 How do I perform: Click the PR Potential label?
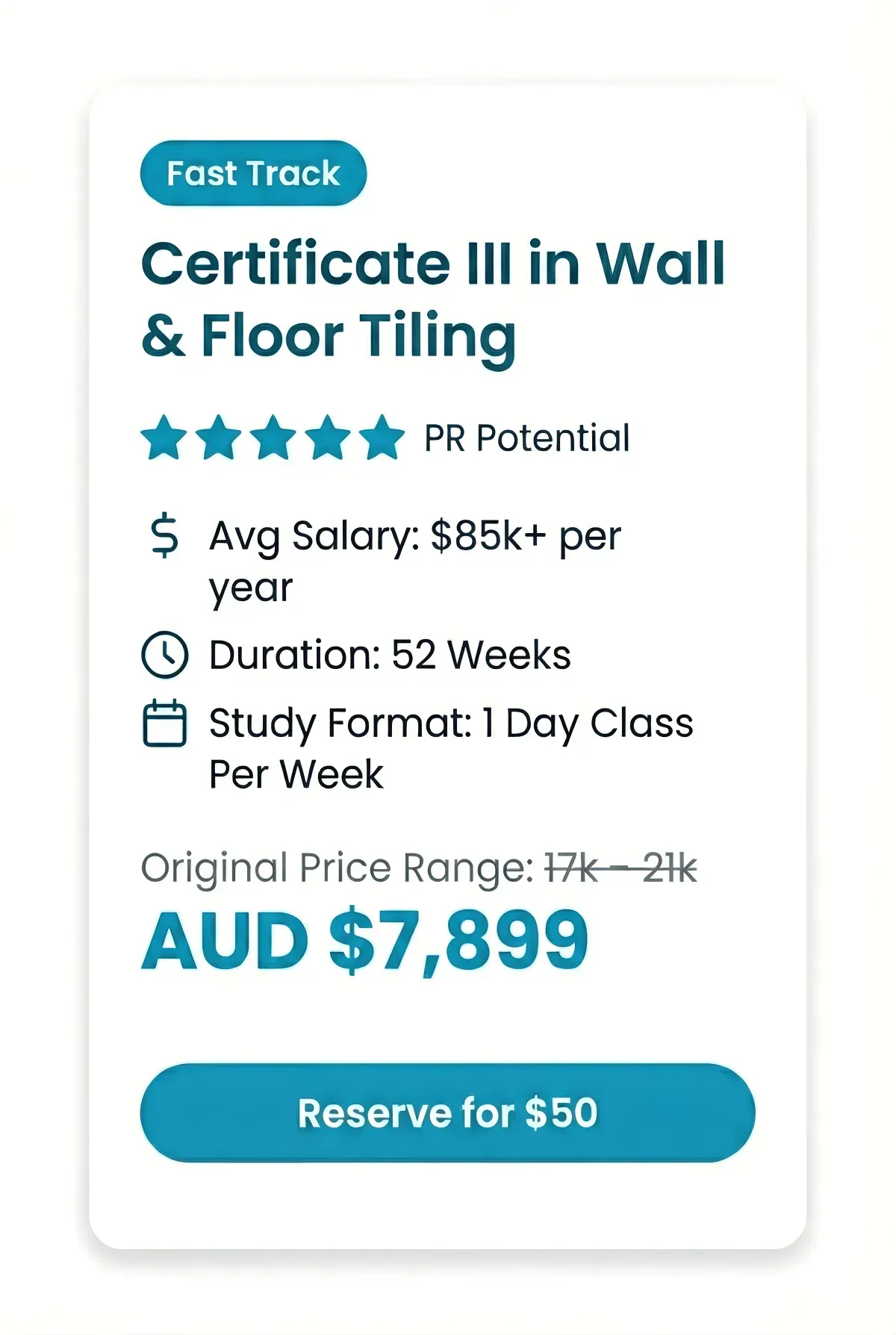pos(527,438)
